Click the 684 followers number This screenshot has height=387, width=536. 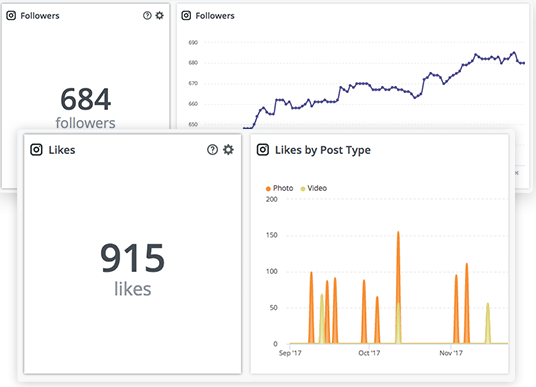(85, 99)
